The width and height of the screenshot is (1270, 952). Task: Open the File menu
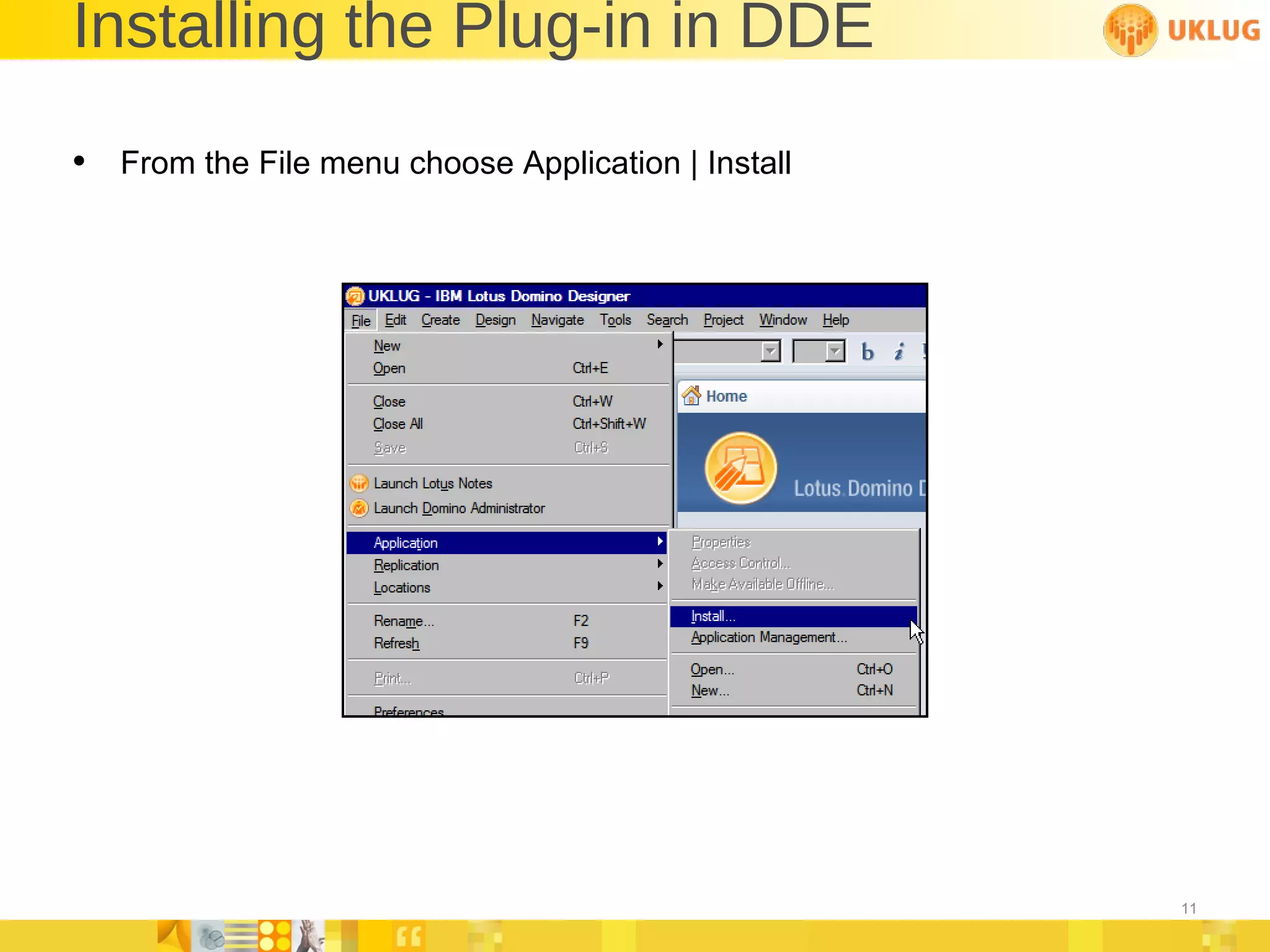[361, 320]
